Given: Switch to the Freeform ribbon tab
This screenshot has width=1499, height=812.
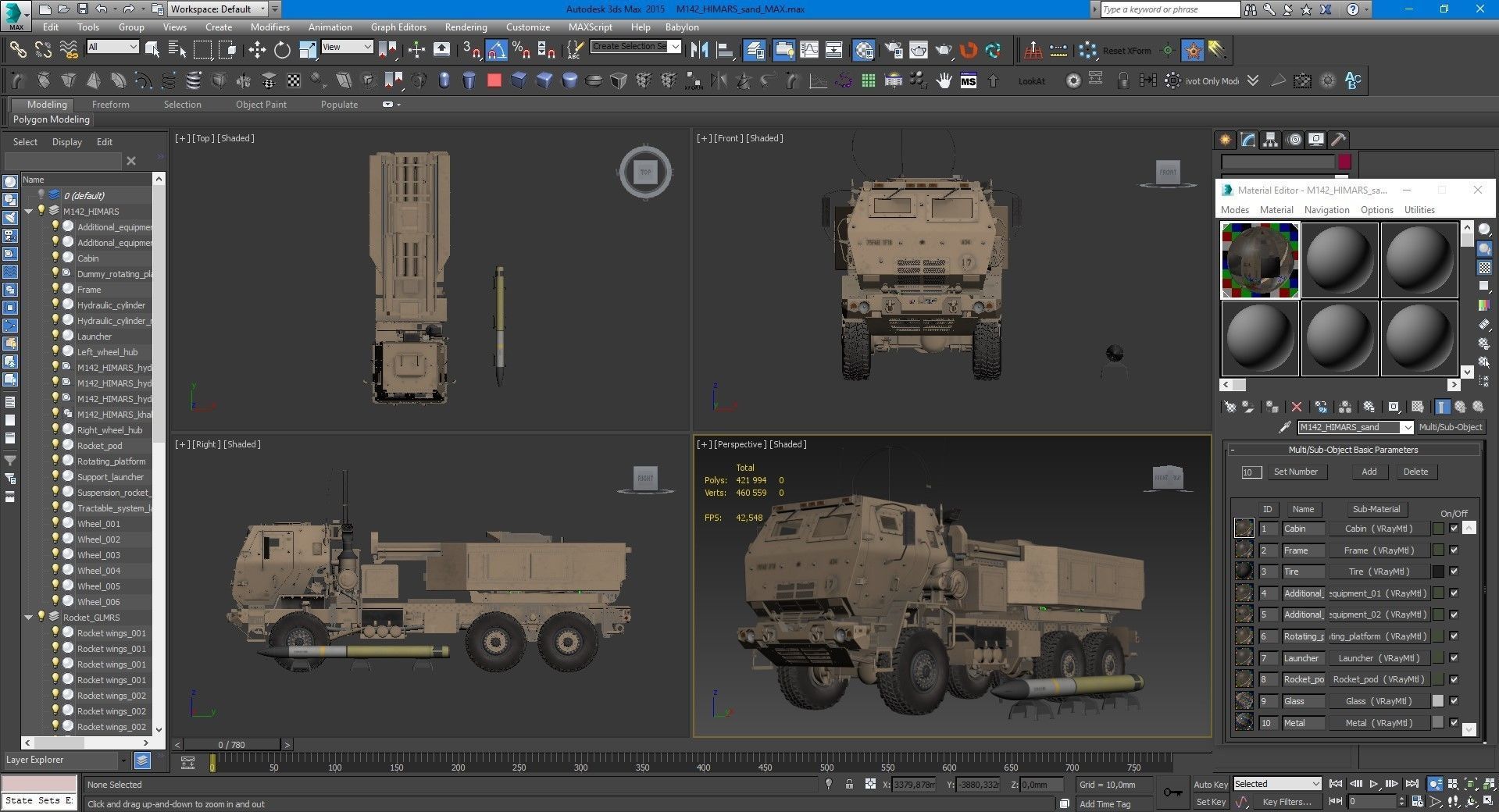Looking at the screenshot, I should 110,105.
